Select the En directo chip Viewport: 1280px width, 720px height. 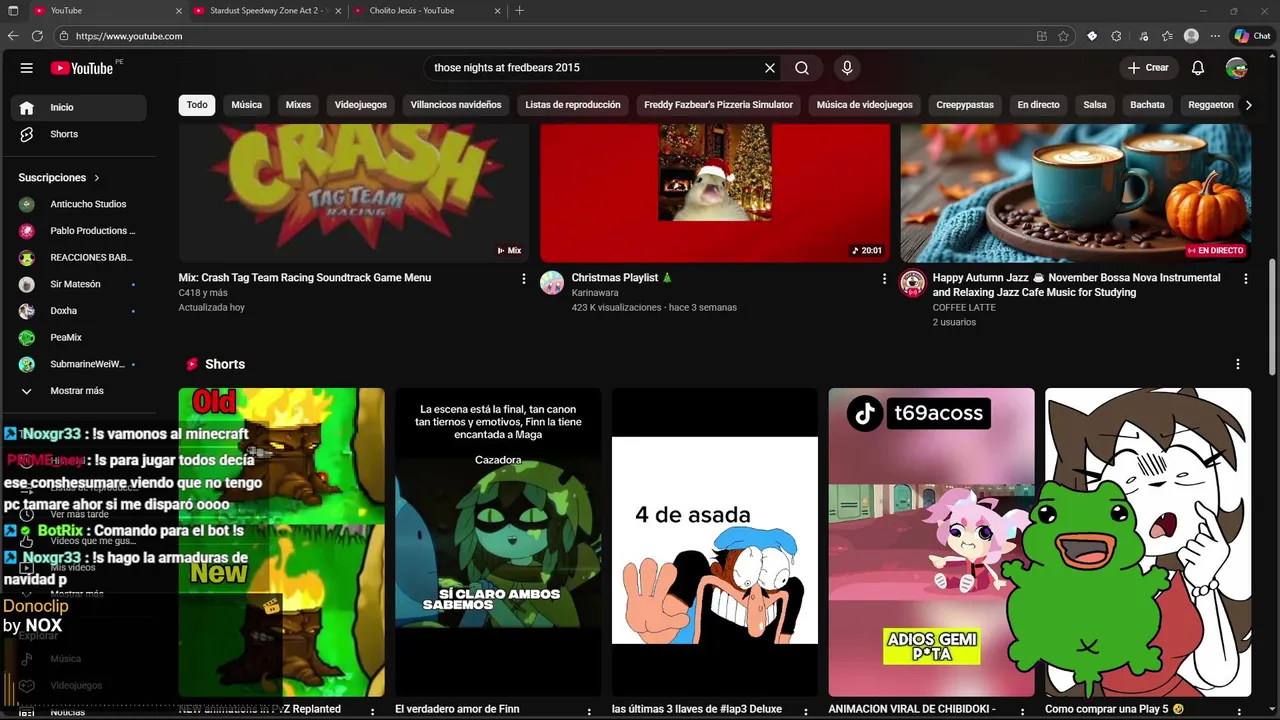(x=1038, y=105)
